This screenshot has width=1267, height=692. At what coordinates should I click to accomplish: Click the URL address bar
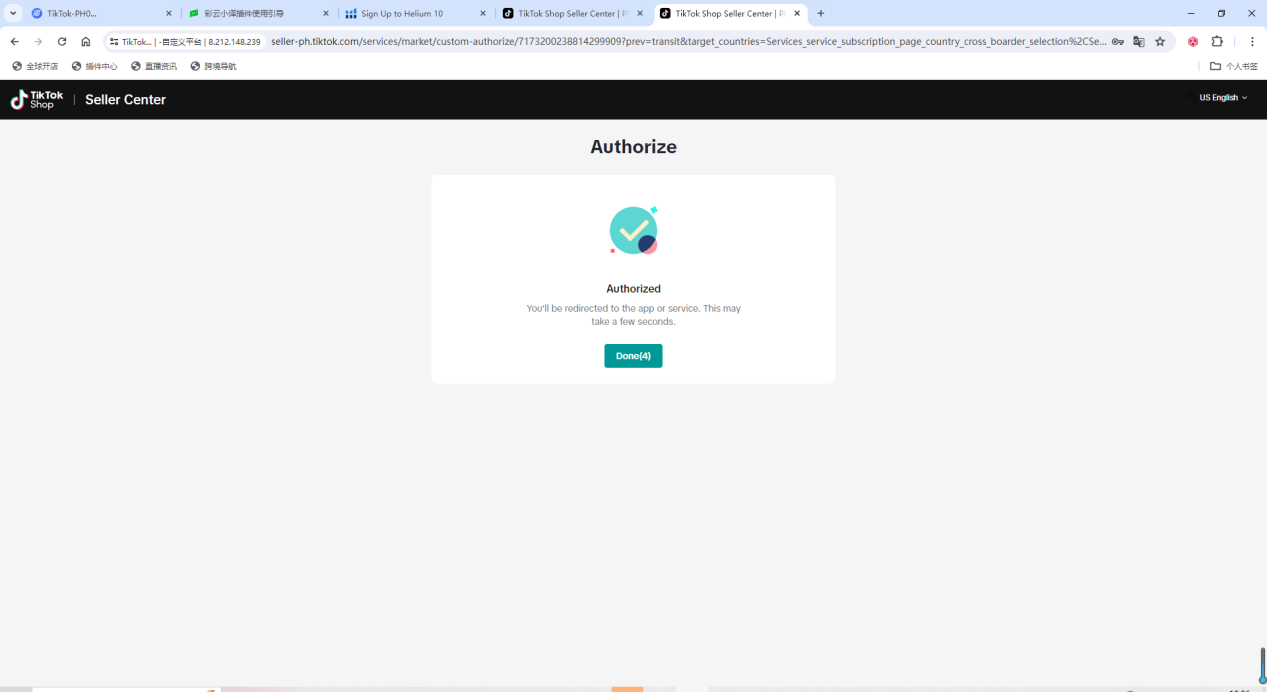pyautogui.click(x=688, y=42)
